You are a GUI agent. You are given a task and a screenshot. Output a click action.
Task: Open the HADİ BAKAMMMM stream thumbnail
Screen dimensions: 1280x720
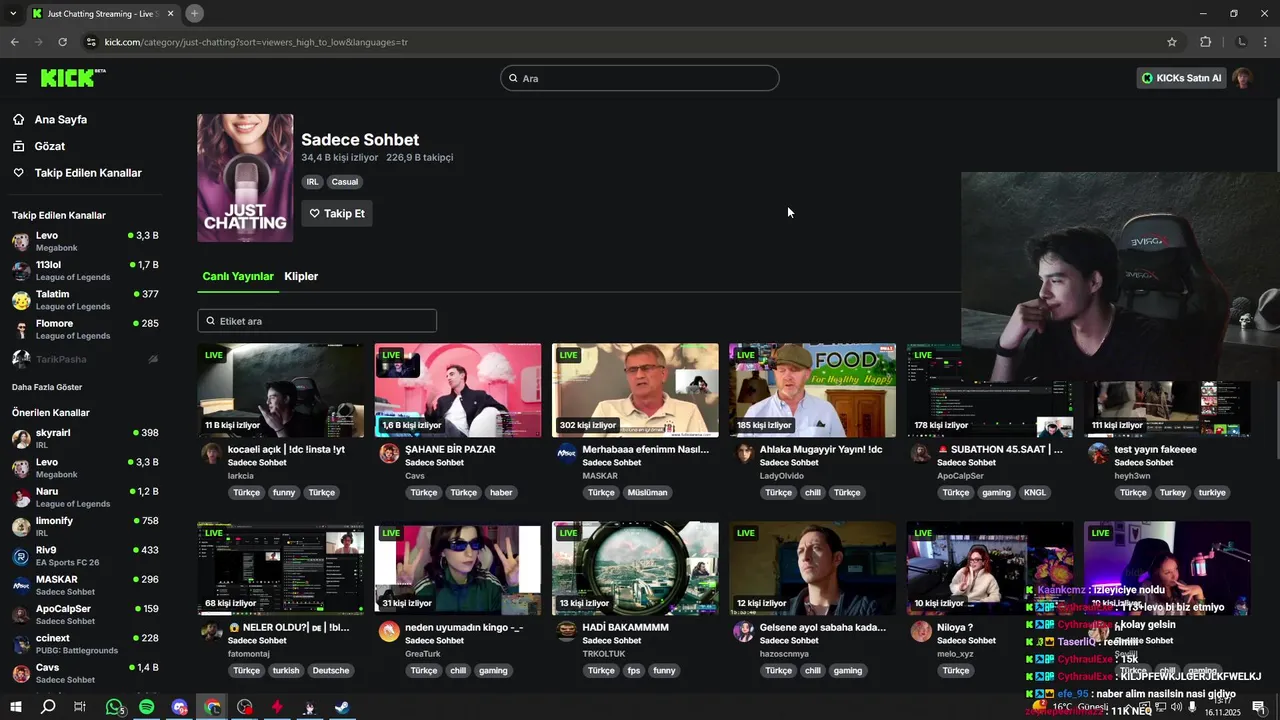[x=635, y=568]
